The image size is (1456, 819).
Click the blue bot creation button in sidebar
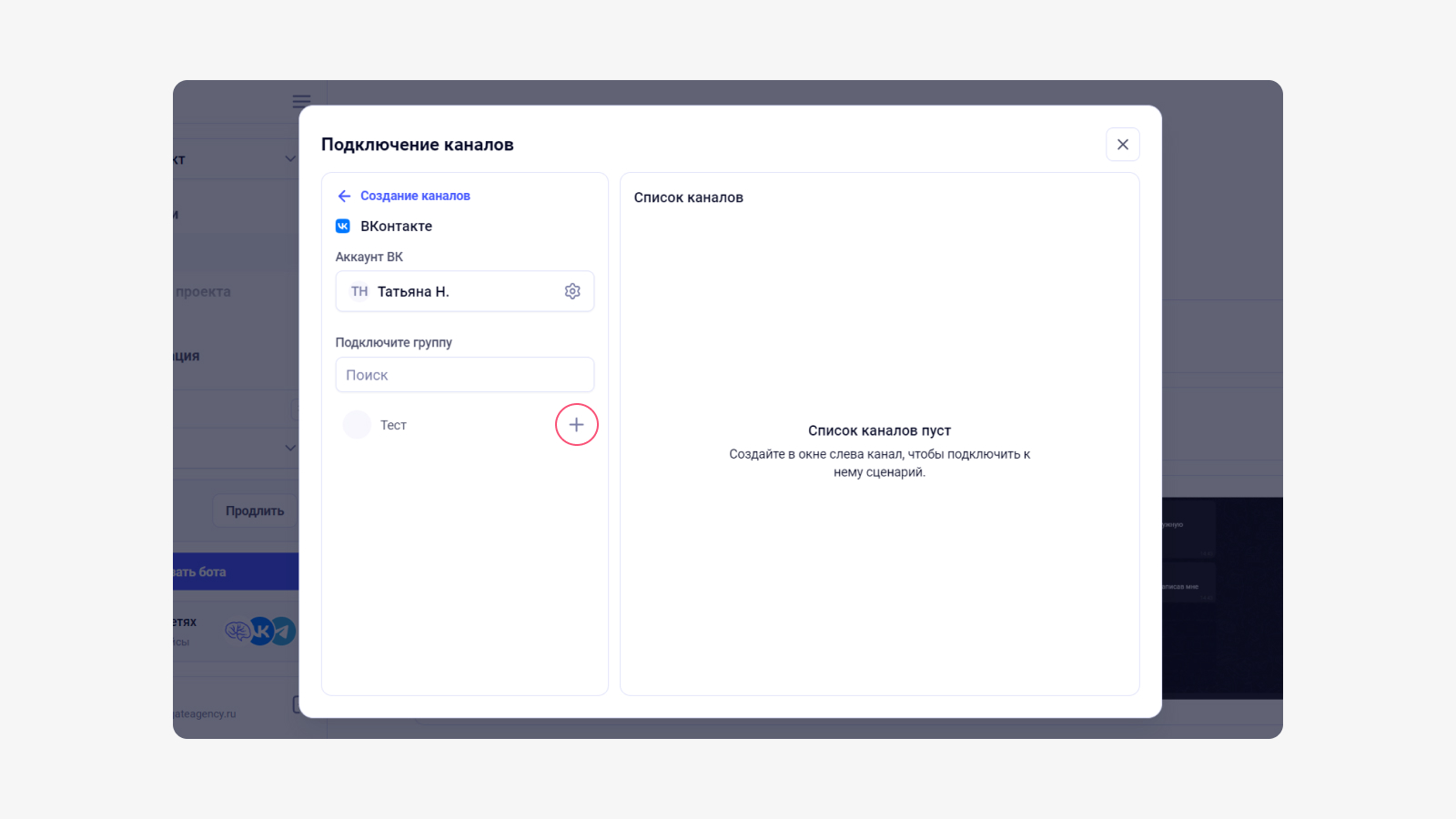[236, 571]
